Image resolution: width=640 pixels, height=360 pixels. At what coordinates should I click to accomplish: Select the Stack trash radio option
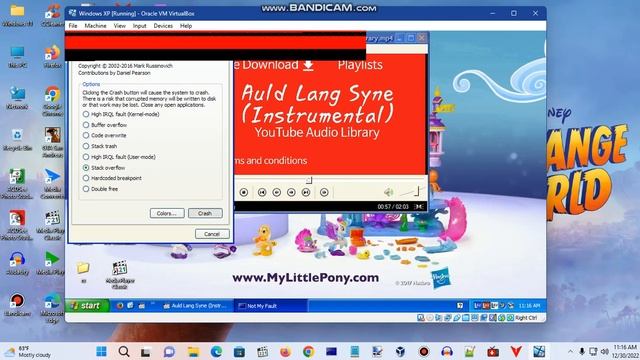100,146
